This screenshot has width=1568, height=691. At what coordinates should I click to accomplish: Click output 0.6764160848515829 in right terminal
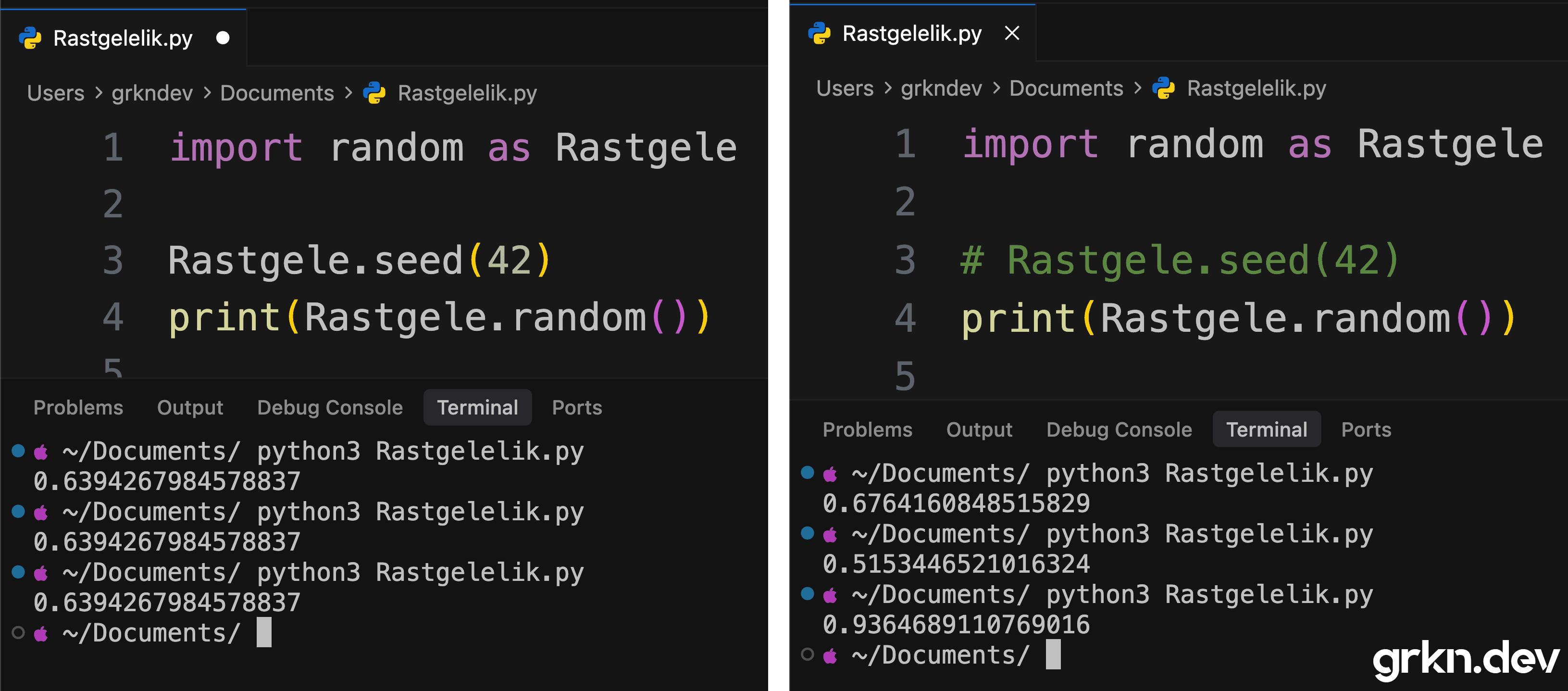956,503
